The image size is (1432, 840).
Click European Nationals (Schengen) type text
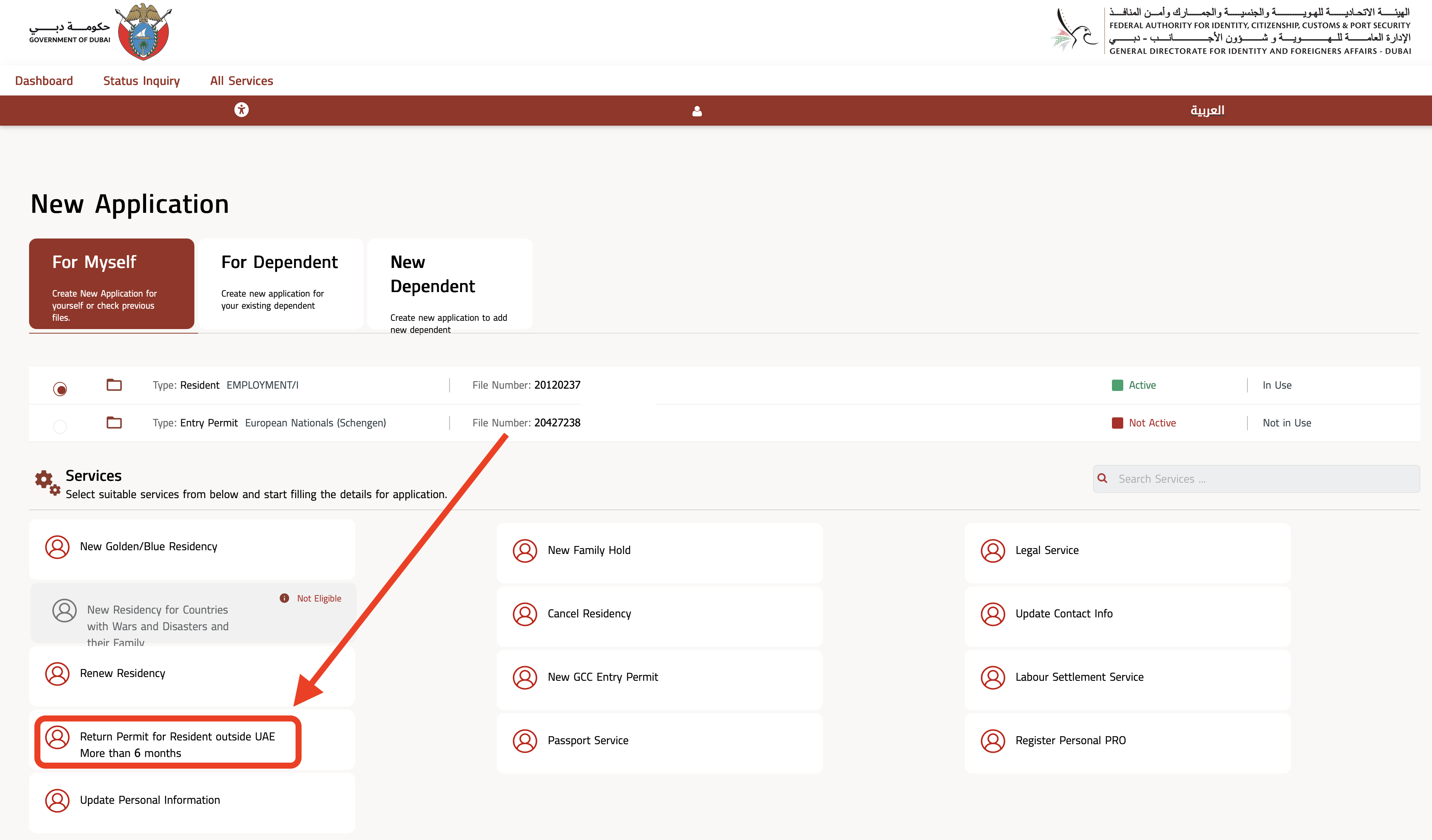(x=316, y=423)
